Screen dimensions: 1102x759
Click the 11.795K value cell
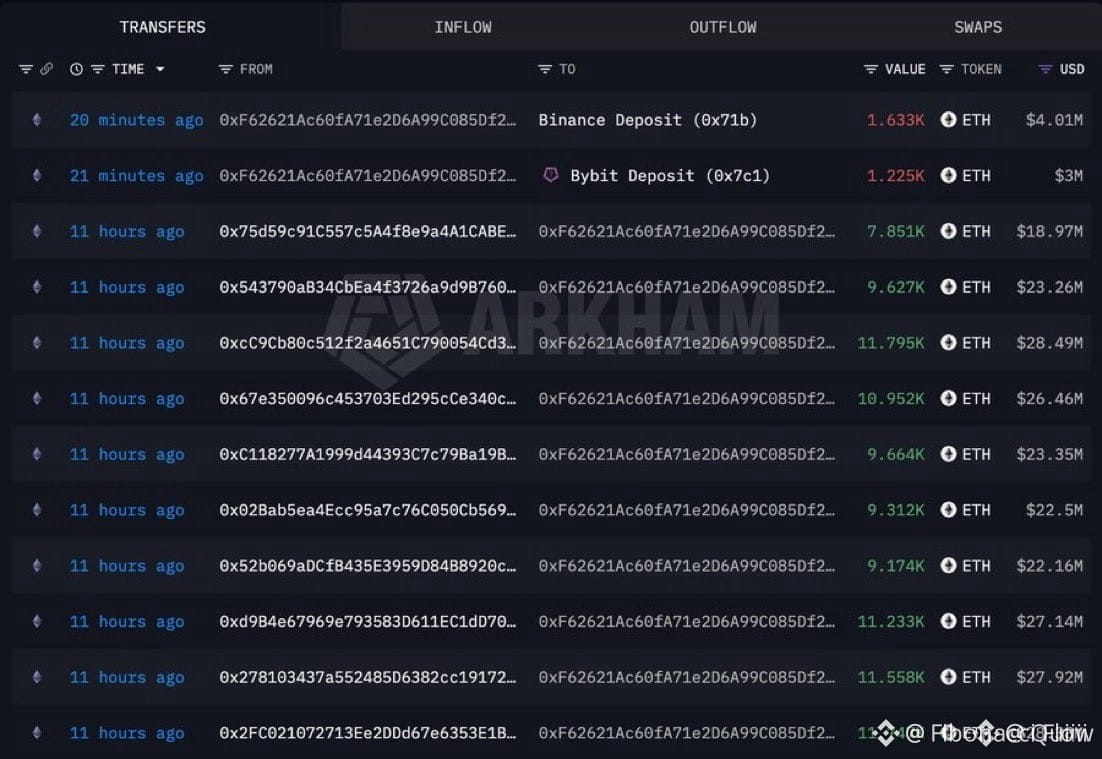(x=891, y=343)
